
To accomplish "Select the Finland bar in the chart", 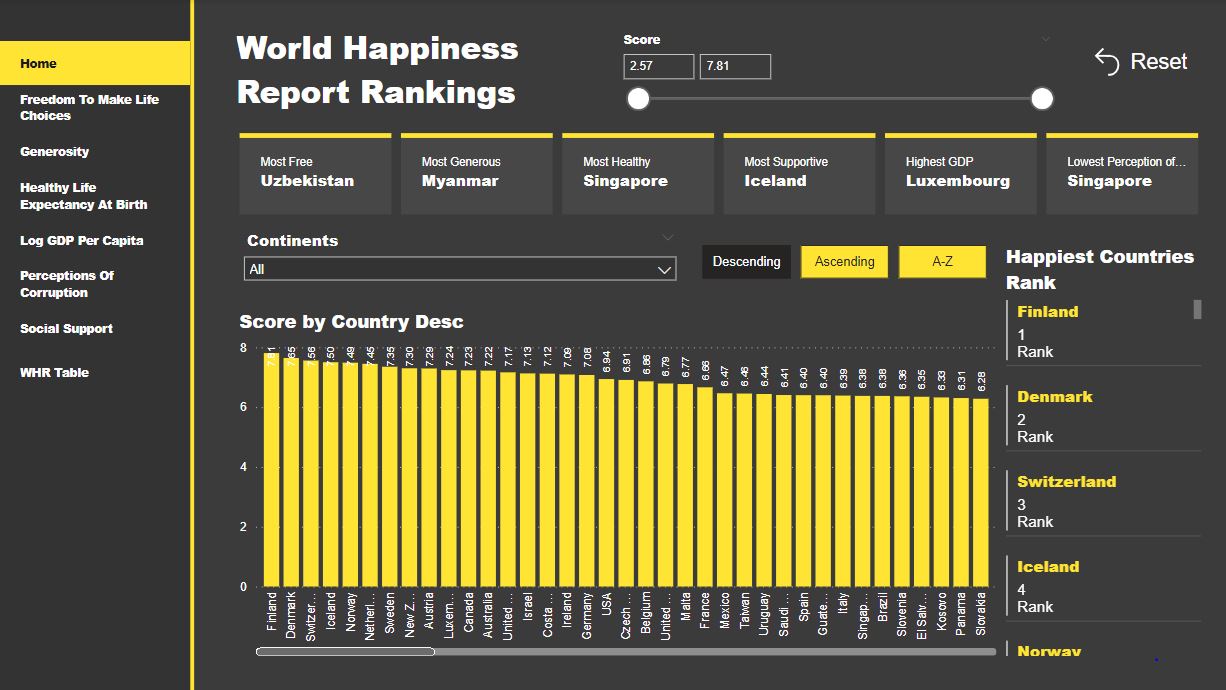I will click(271, 470).
